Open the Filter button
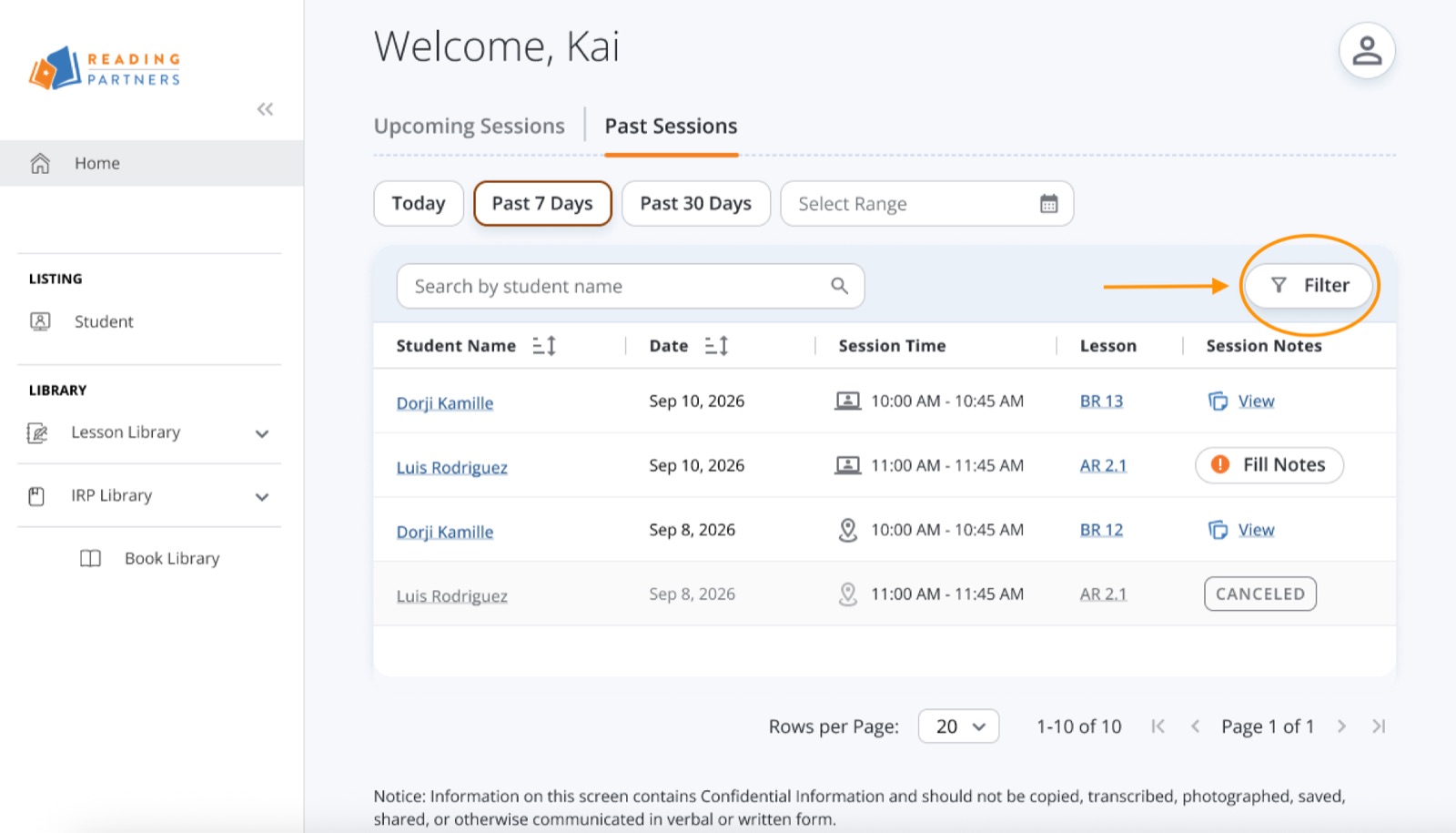The image size is (1456, 833). pos(1309,286)
